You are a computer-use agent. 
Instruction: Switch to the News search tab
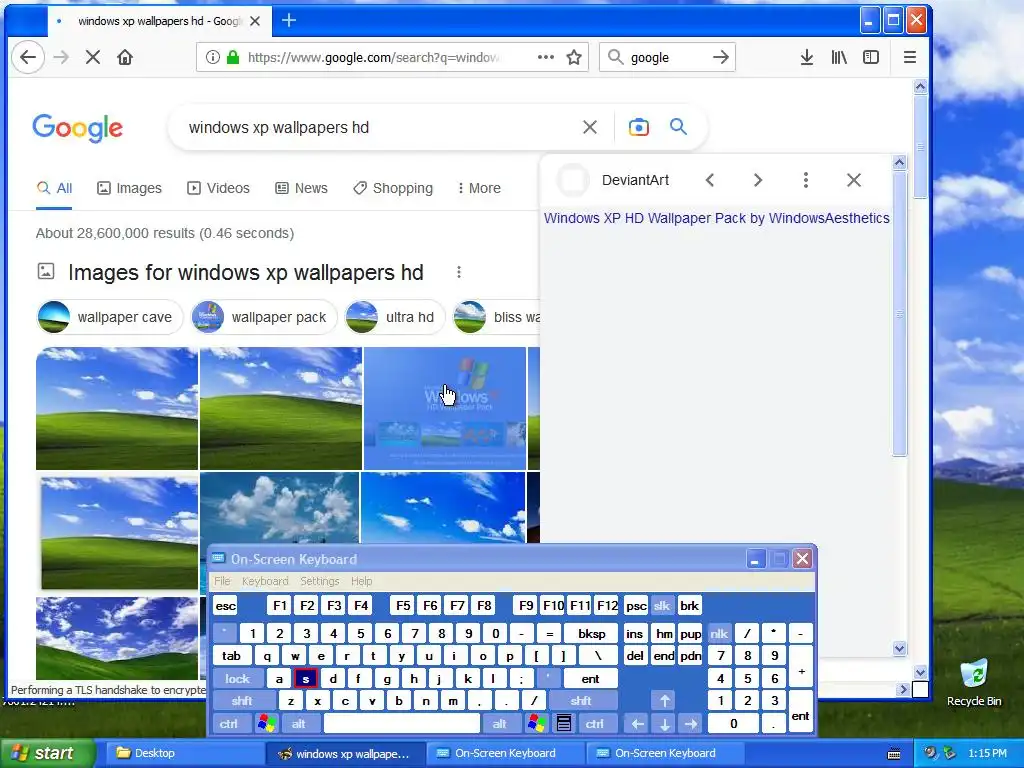pos(301,188)
